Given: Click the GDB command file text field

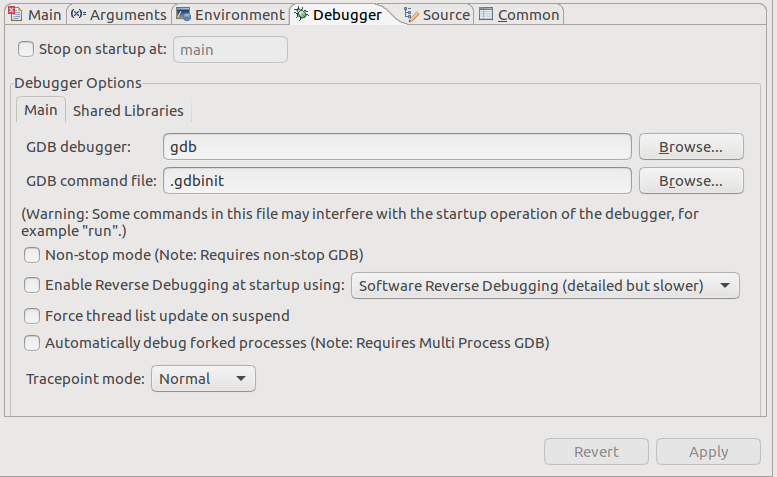Looking at the screenshot, I should (x=396, y=181).
